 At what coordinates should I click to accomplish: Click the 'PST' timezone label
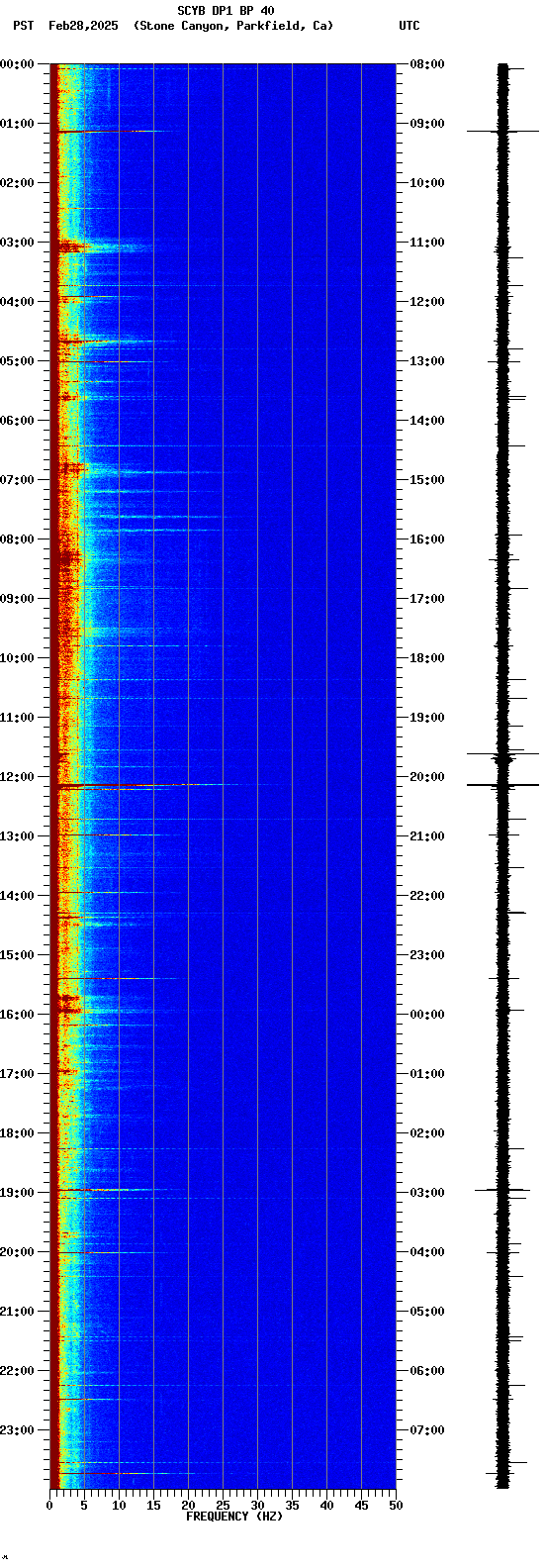pyautogui.click(x=24, y=26)
